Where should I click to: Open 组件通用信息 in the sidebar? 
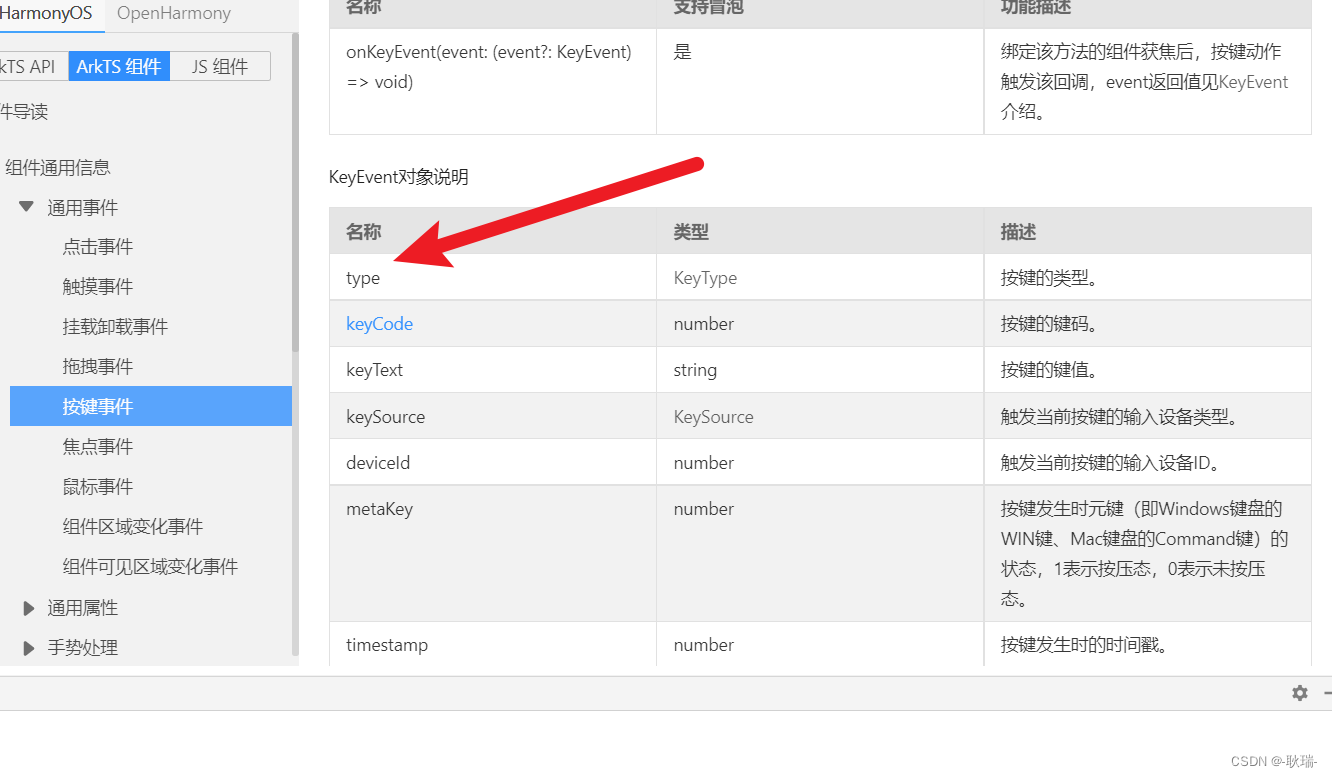tap(58, 168)
